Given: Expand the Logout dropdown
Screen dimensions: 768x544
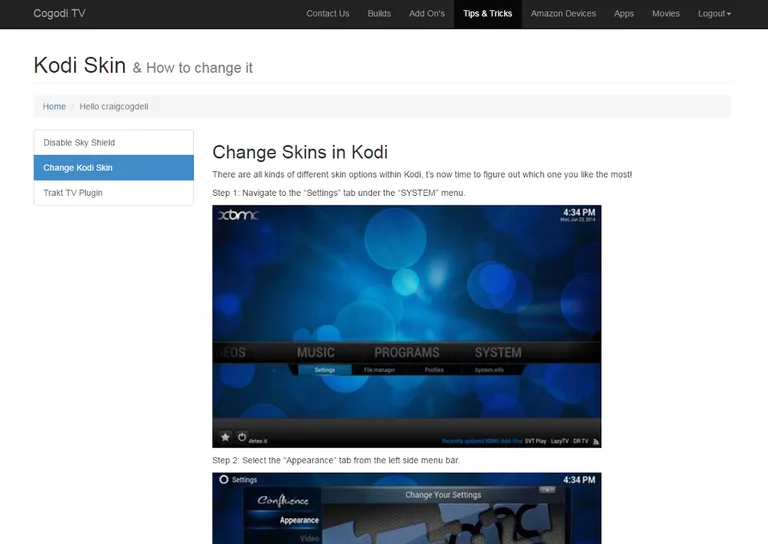Looking at the screenshot, I should point(714,14).
